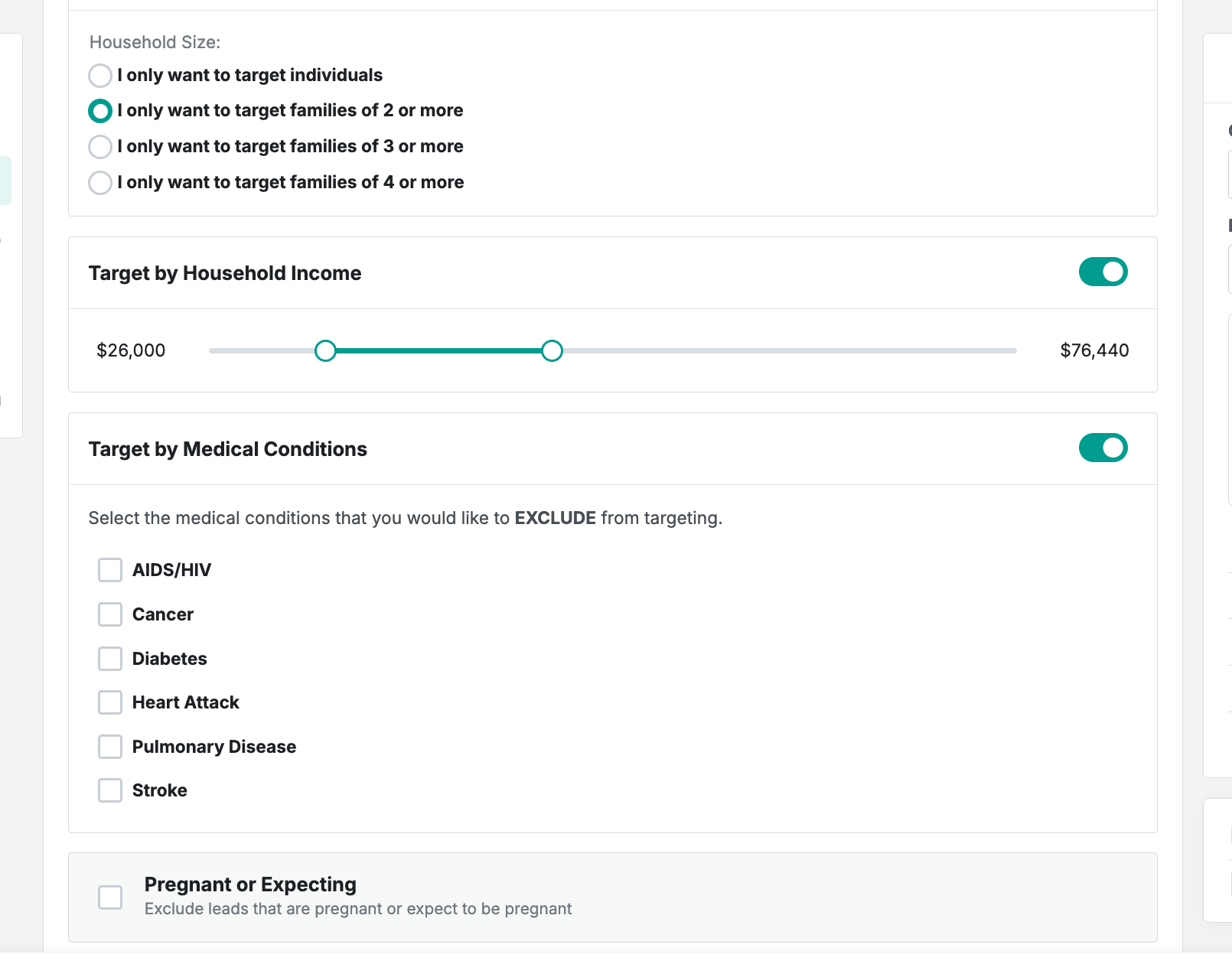Click the minimum income slider handle
The height and width of the screenshot is (964, 1232).
coord(325,351)
